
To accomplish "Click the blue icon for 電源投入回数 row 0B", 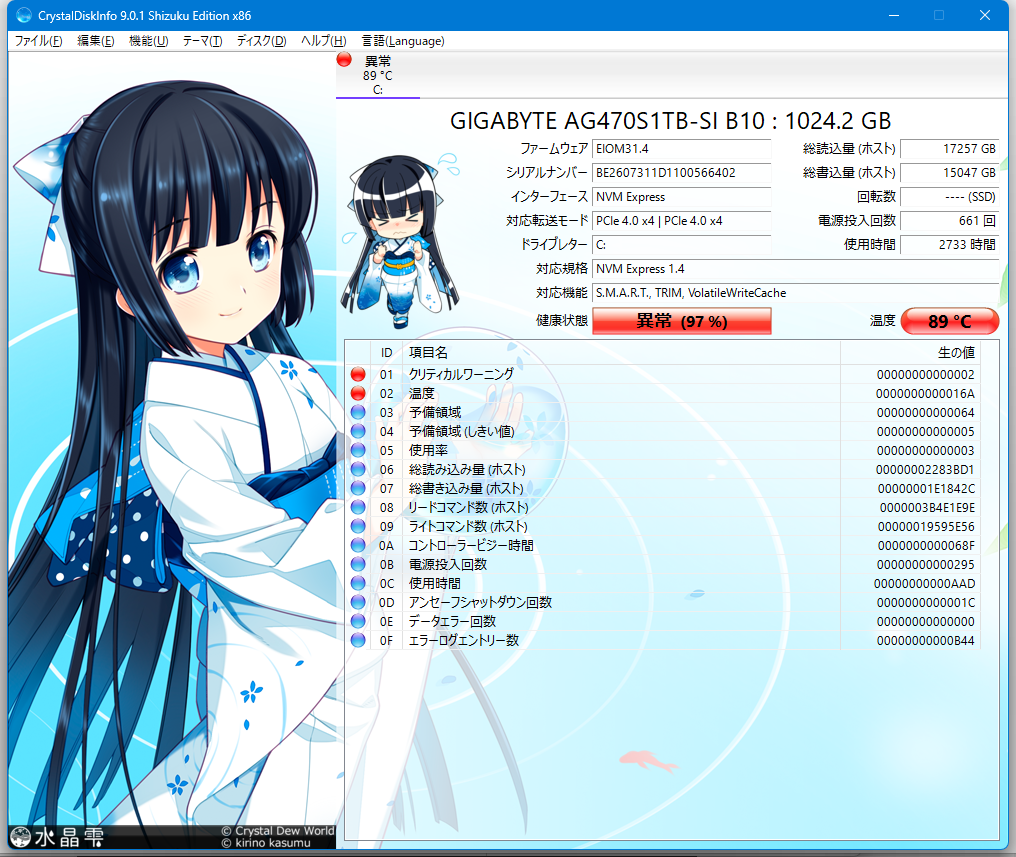I will (358, 564).
